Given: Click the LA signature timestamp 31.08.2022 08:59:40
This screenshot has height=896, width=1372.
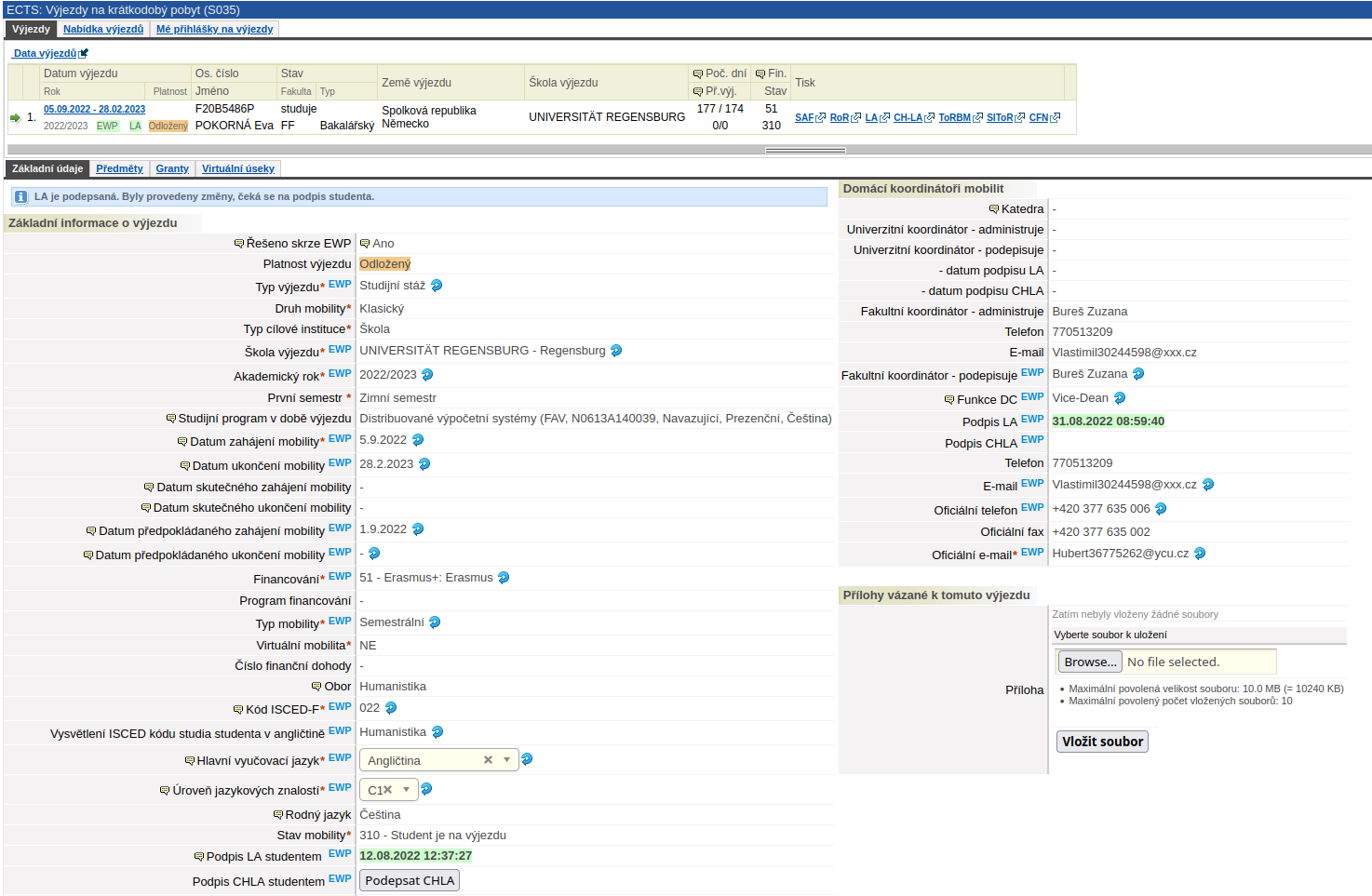Looking at the screenshot, I should (x=1108, y=421).
